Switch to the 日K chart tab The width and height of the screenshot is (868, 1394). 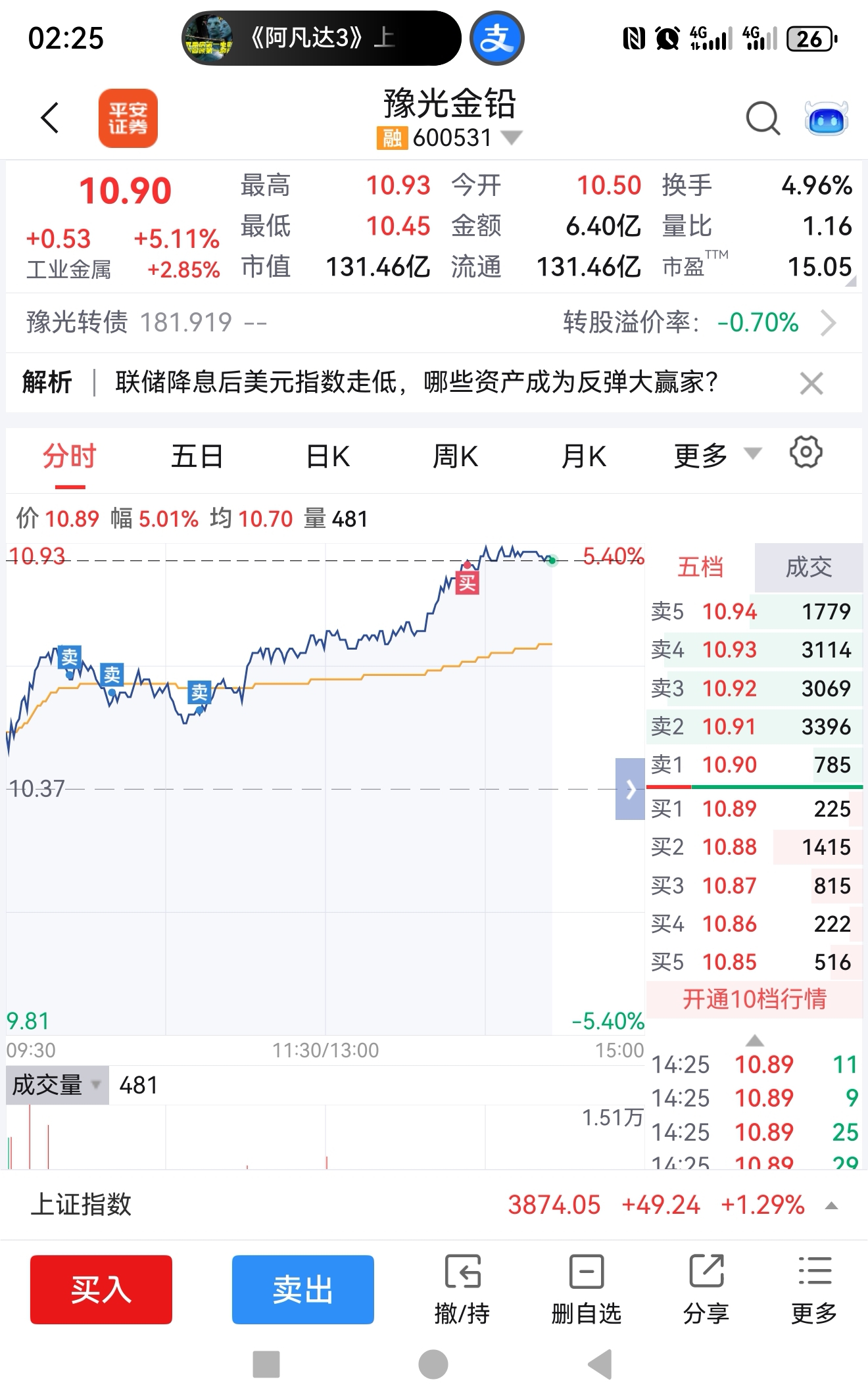tap(328, 456)
